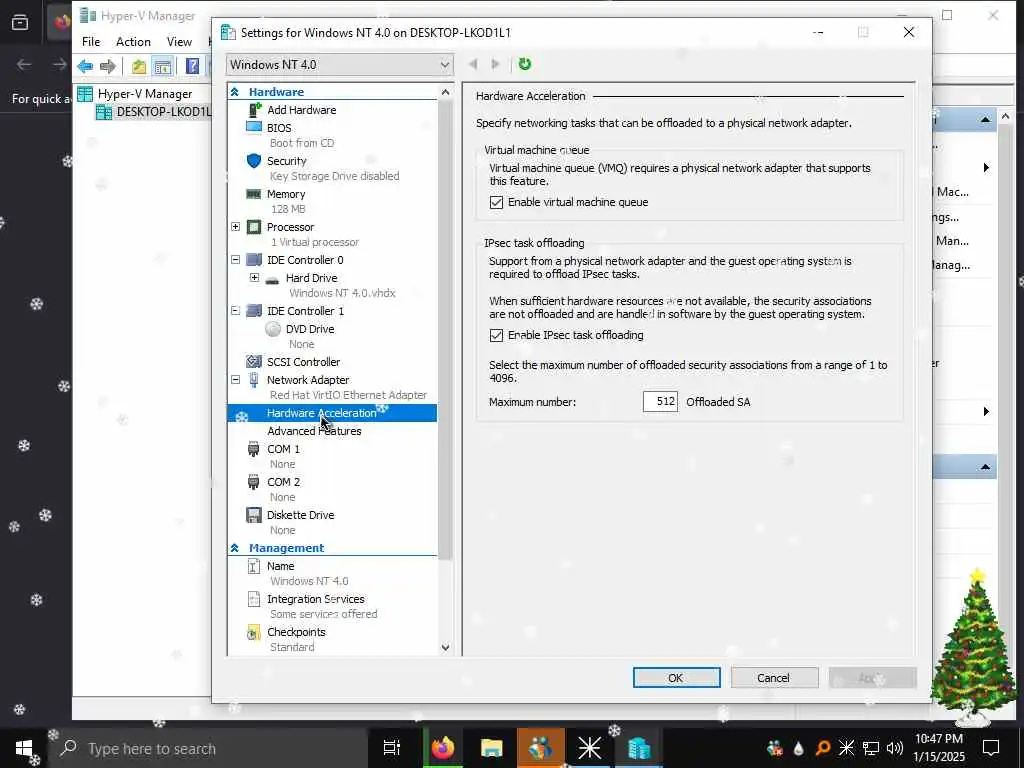The width and height of the screenshot is (1024, 768).
Task: Select the IDE Controller 1 icon
Action: coord(254,311)
